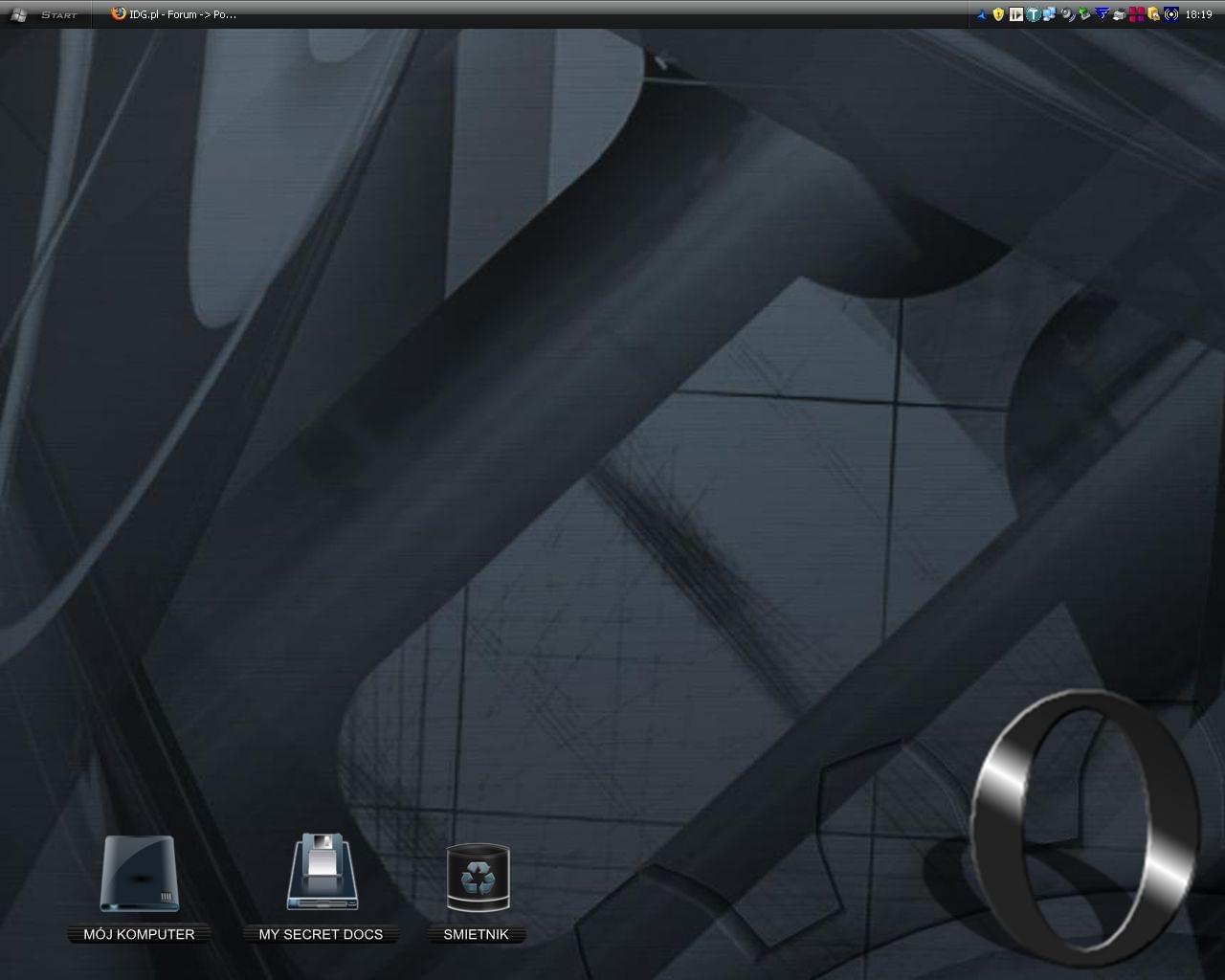The height and width of the screenshot is (980, 1225).
Task: Click the Firefox icon in taskbar button
Action: click(119, 13)
